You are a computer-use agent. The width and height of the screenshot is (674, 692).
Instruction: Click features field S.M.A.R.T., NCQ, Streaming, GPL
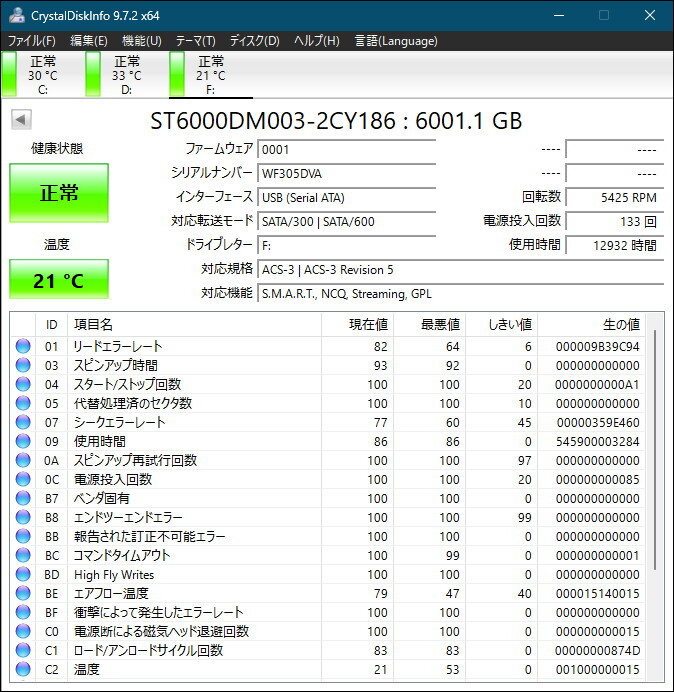pyautogui.click(x=461, y=293)
